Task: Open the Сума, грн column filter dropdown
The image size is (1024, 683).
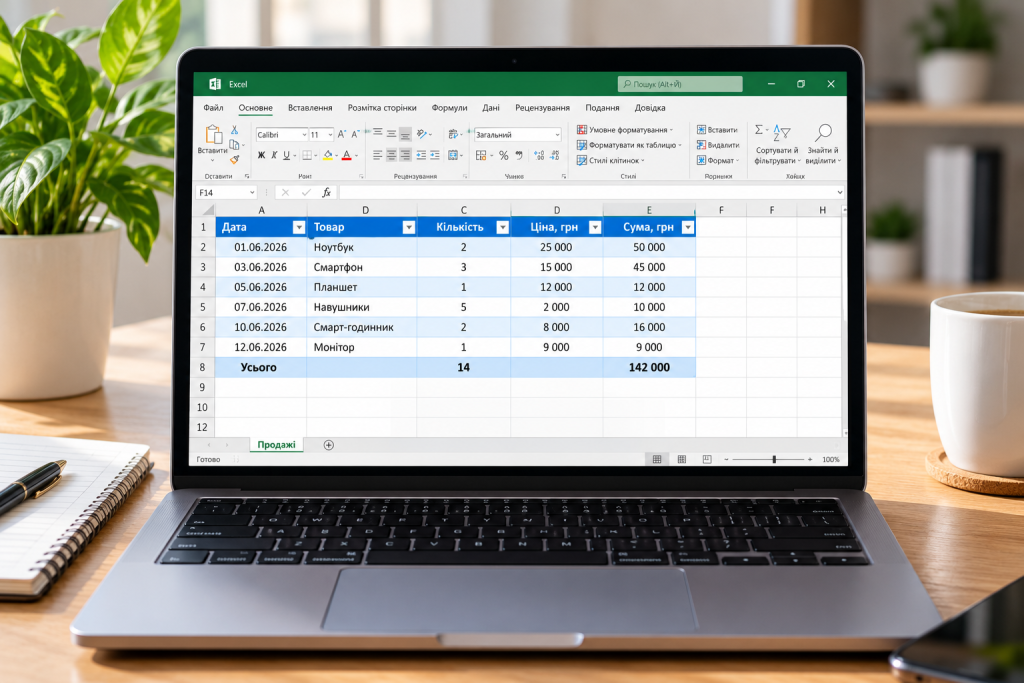Action: coord(688,227)
